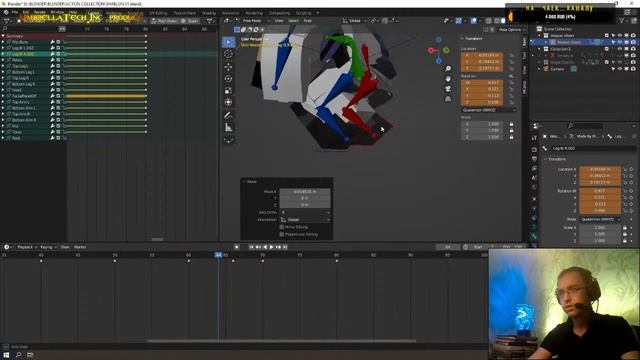Click the Location X field in the sidebar
The width and height of the screenshot is (640, 360).
pyautogui.click(x=482, y=55)
